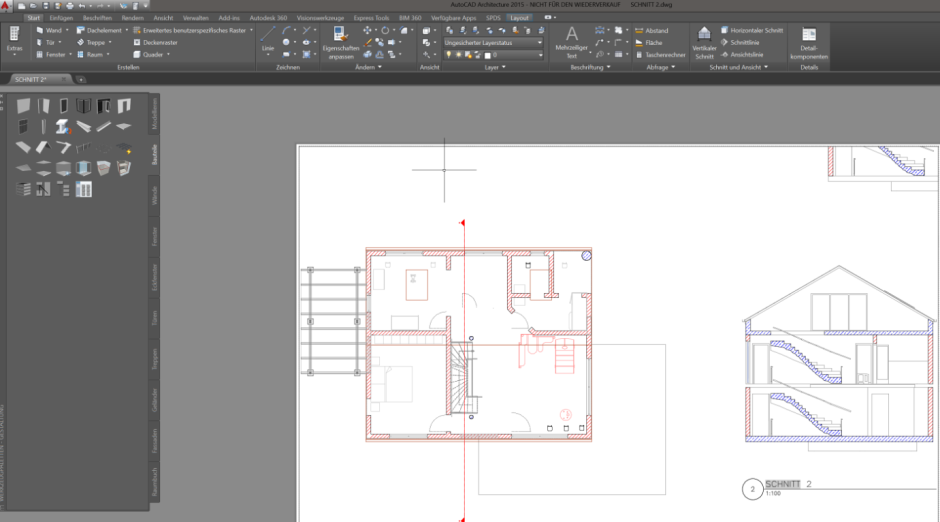This screenshot has height=522, width=940.
Task: Toggle the layer freeze sun icon
Action: (x=458, y=55)
